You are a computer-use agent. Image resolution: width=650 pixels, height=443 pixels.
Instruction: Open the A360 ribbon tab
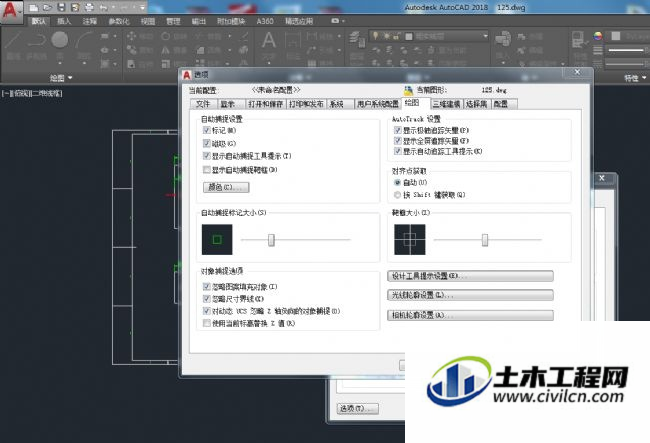pyautogui.click(x=265, y=21)
